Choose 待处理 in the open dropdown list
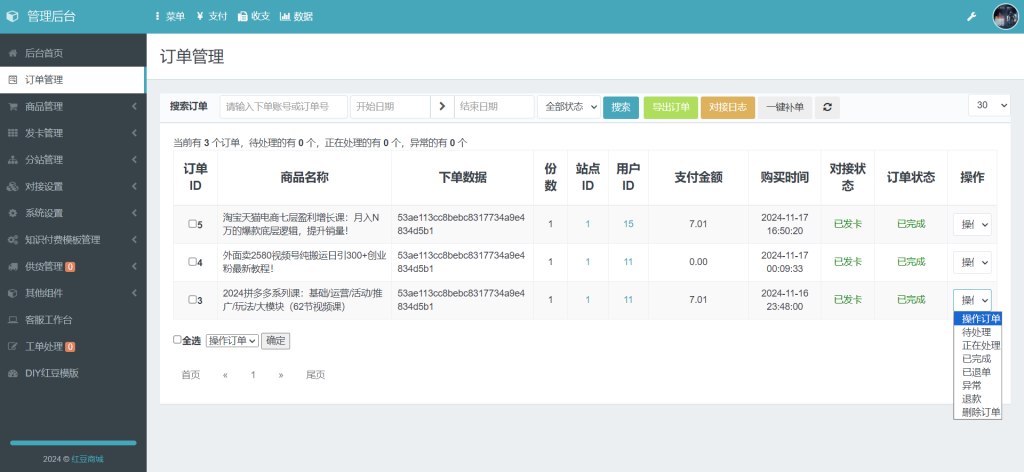This screenshot has width=1024, height=472. (x=978, y=332)
